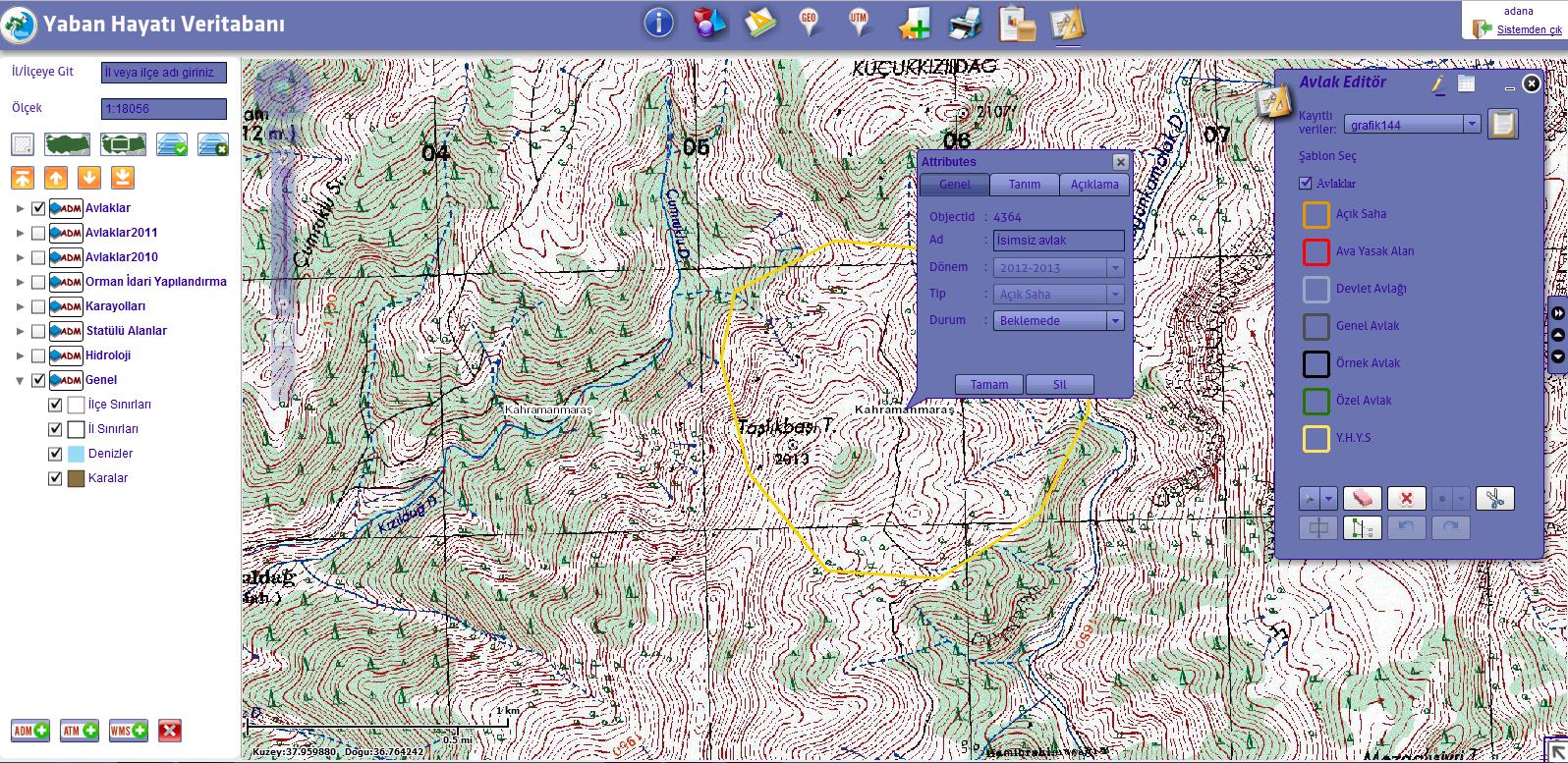Open the Durum Beklemede dropdown
The height and width of the screenshot is (763, 1568).
(x=1115, y=320)
